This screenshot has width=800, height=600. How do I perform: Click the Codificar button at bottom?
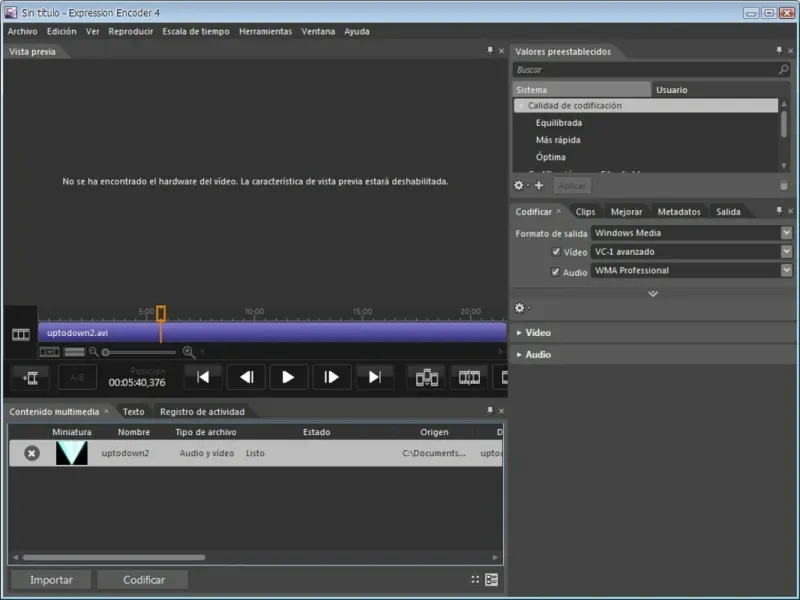(143, 580)
